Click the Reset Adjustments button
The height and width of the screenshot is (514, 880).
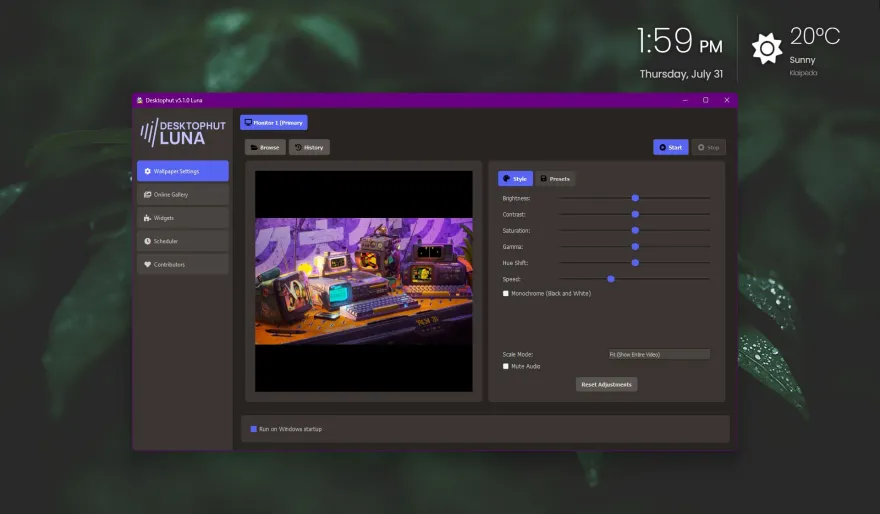pyautogui.click(x=606, y=384)
